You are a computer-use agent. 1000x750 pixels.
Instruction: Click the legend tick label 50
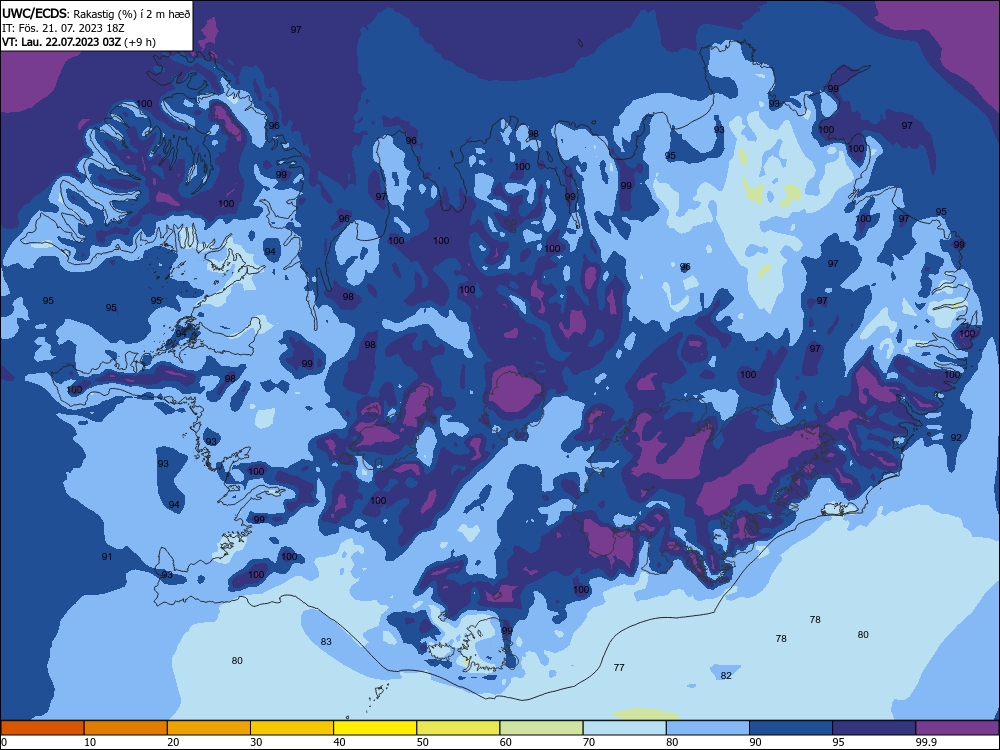click(422, 742)
